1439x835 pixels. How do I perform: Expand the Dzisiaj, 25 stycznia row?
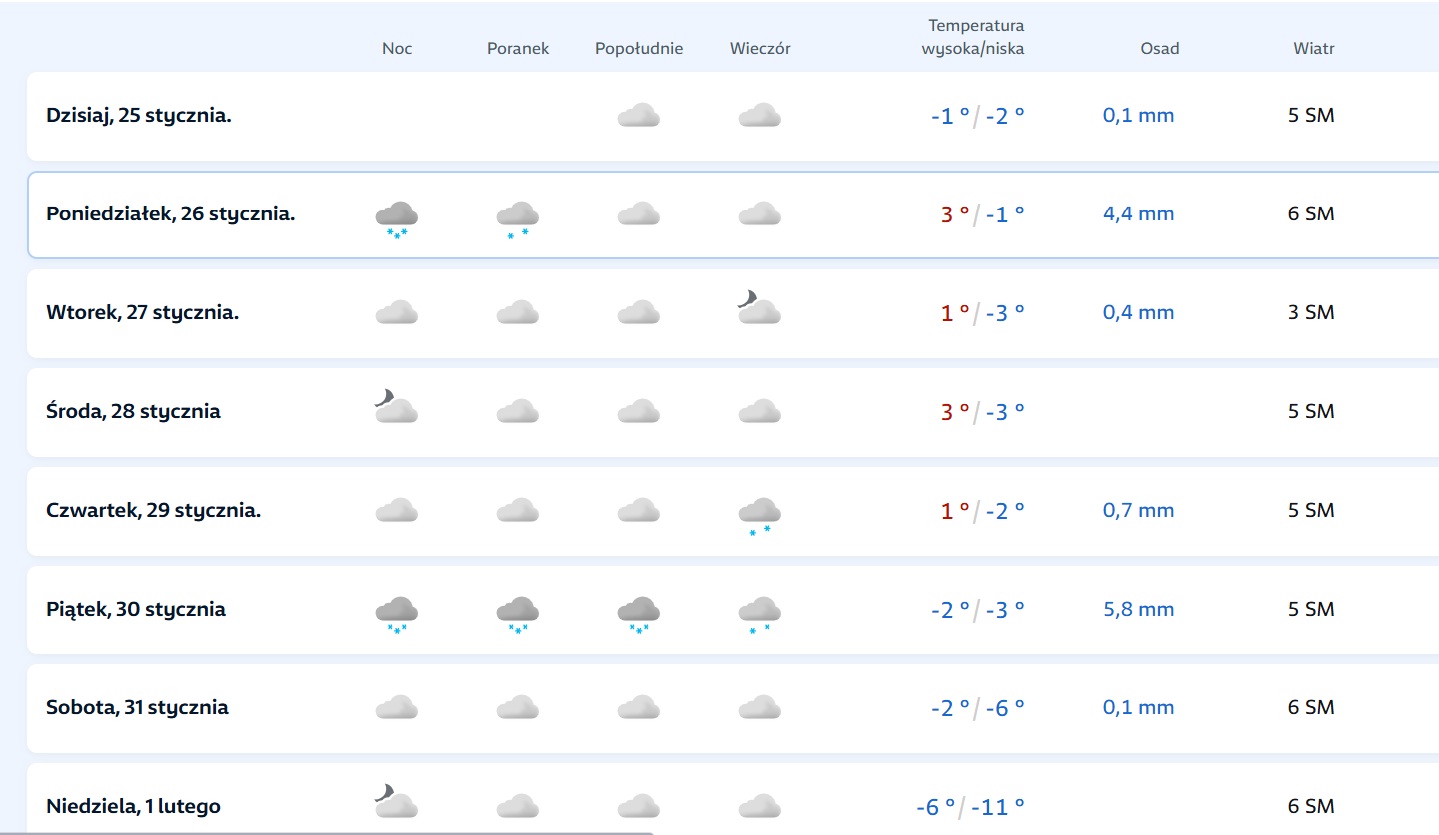point(139,116)
